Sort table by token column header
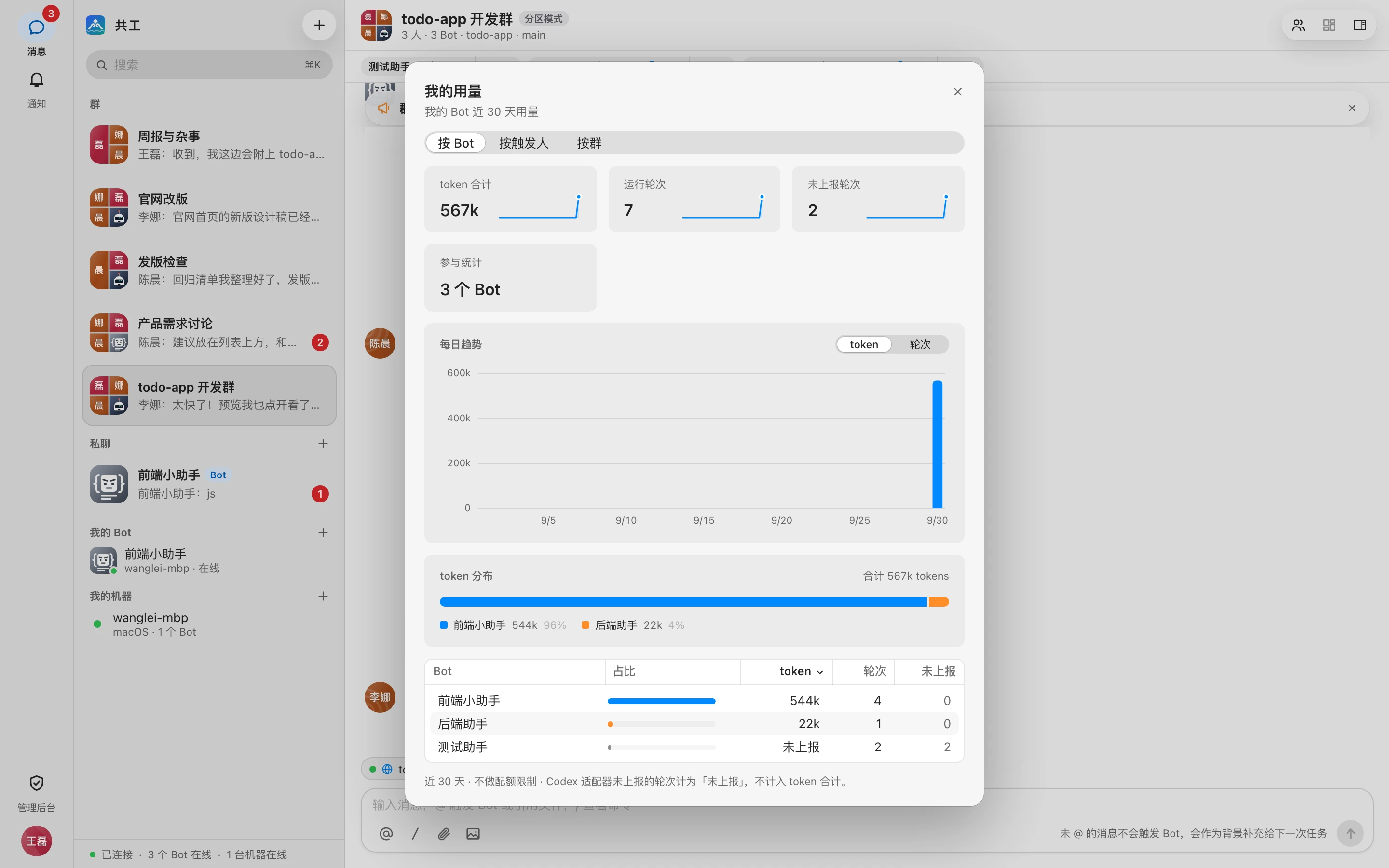1389x868 pixels. (786, 671)
